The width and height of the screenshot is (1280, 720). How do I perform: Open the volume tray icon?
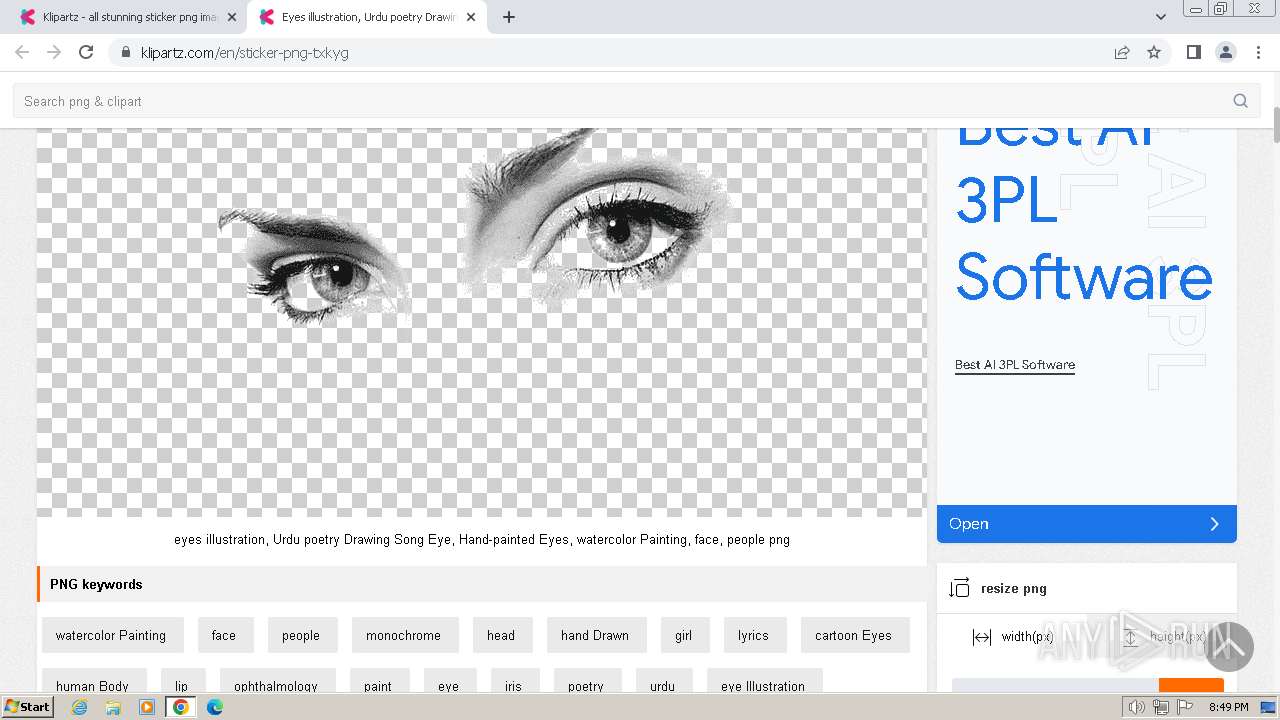[1136, 707]
